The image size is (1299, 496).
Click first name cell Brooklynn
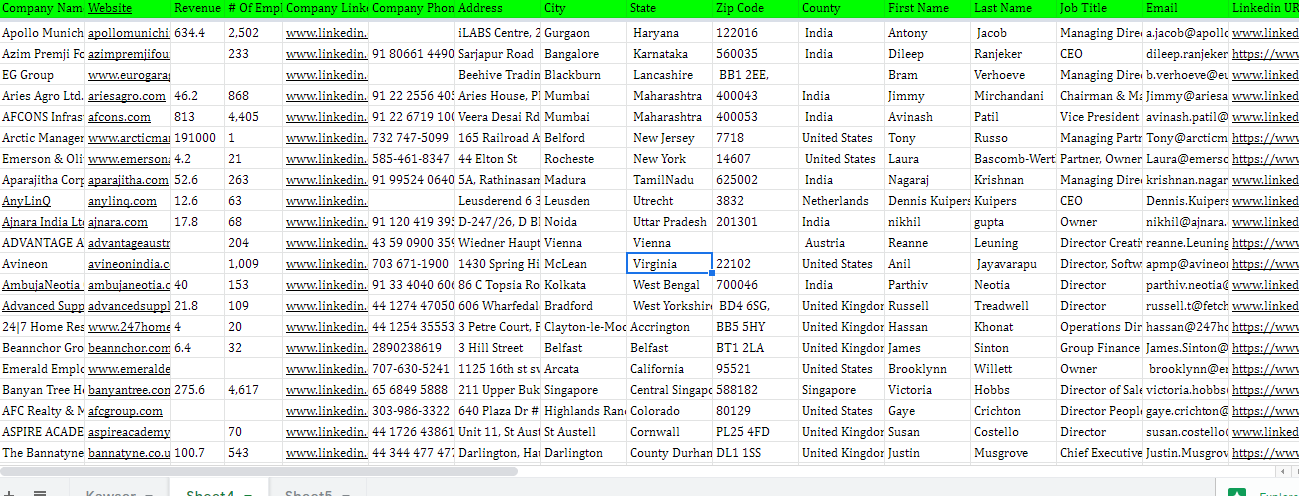click(927, 369)
